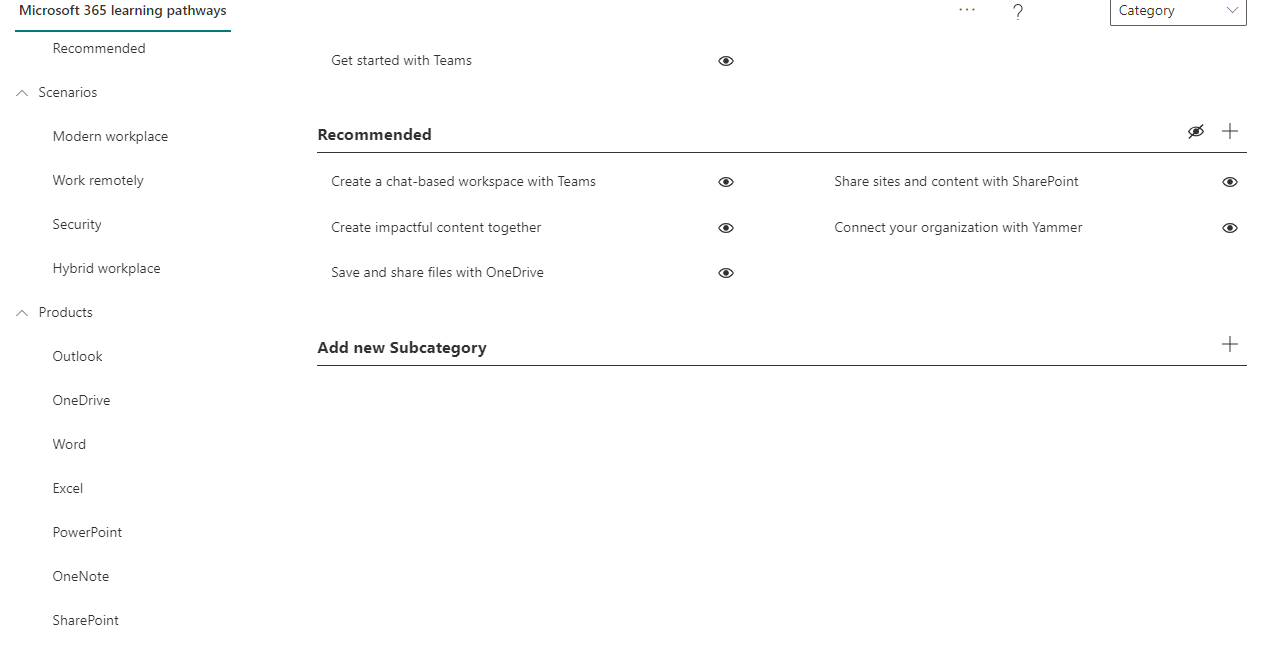Image resolution: width=1273 pixels, height=647 pixels.
Task: Open the Modern workplace category
Action: tap(110, 136)
